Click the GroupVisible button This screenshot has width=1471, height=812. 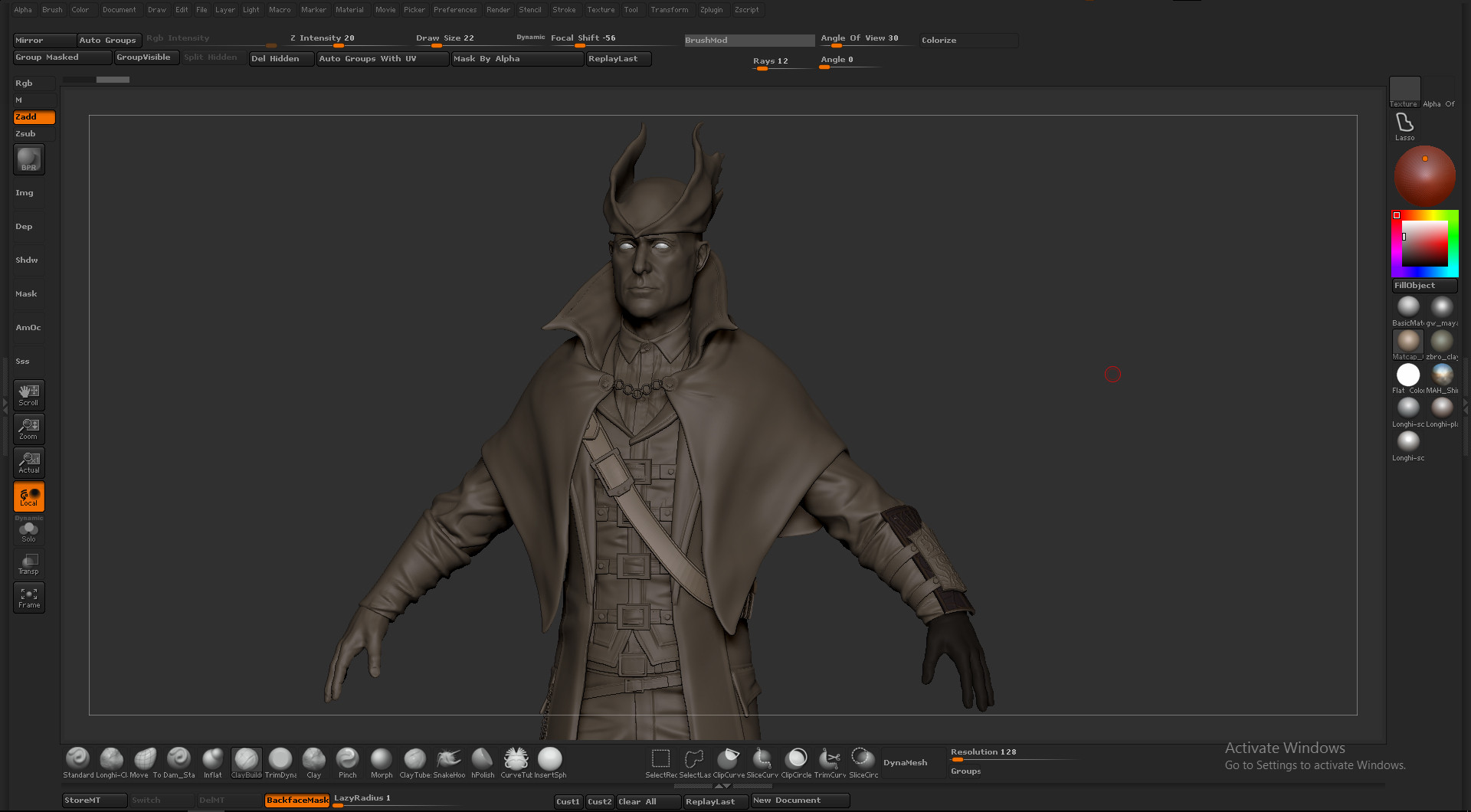click(x=147, y=57)
